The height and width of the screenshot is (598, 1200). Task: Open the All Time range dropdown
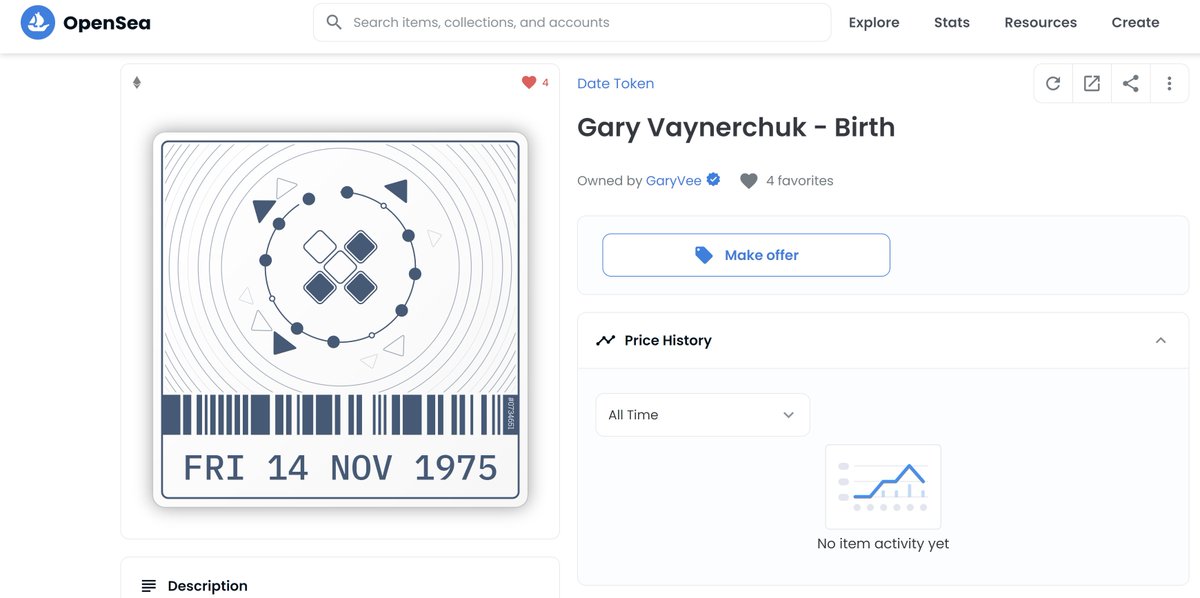(703, 415)
